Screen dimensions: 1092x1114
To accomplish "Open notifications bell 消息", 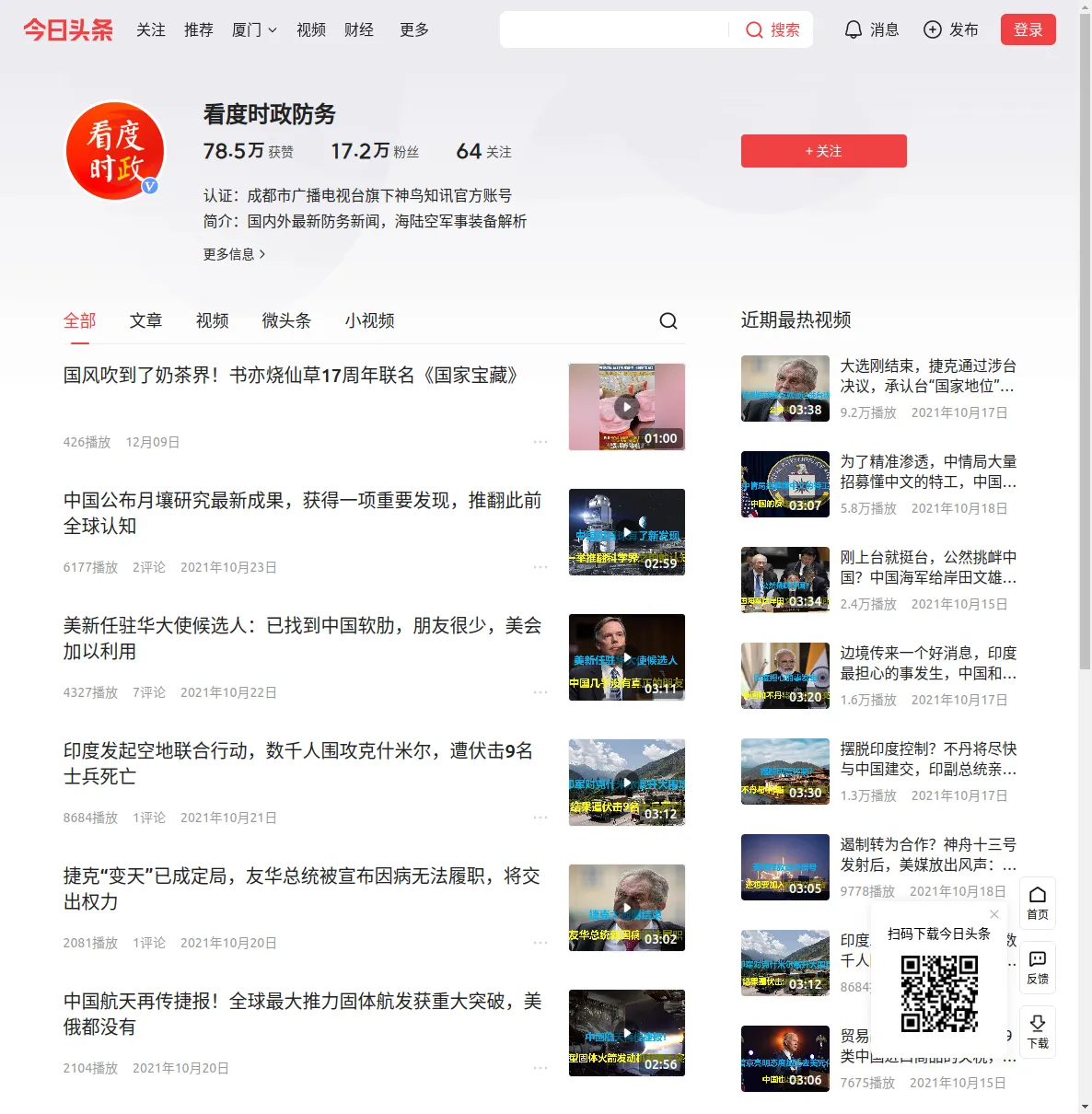I will click(871, 29).
